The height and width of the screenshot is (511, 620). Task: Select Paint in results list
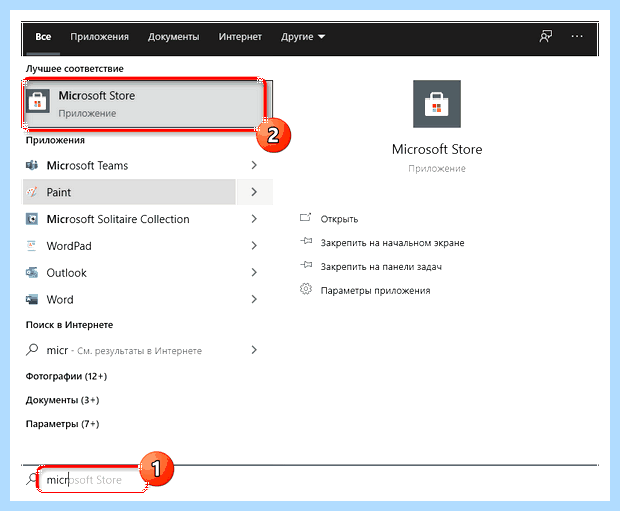pyautogui.click(x=130, y=192)
